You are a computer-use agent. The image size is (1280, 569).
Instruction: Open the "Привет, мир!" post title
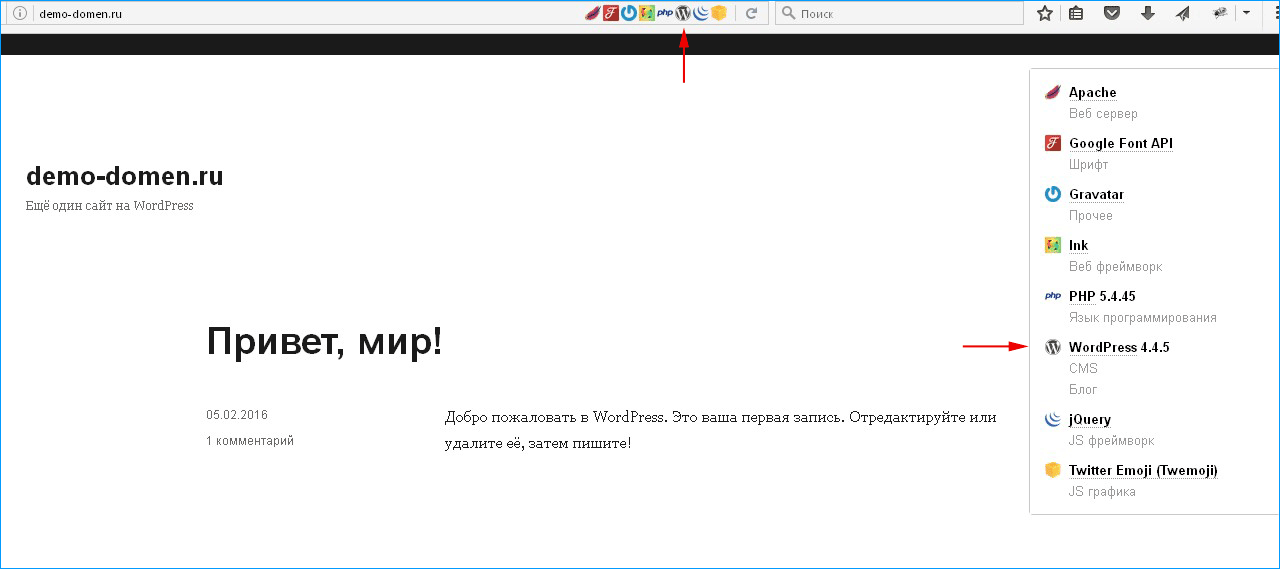click(x=324, y=342)
